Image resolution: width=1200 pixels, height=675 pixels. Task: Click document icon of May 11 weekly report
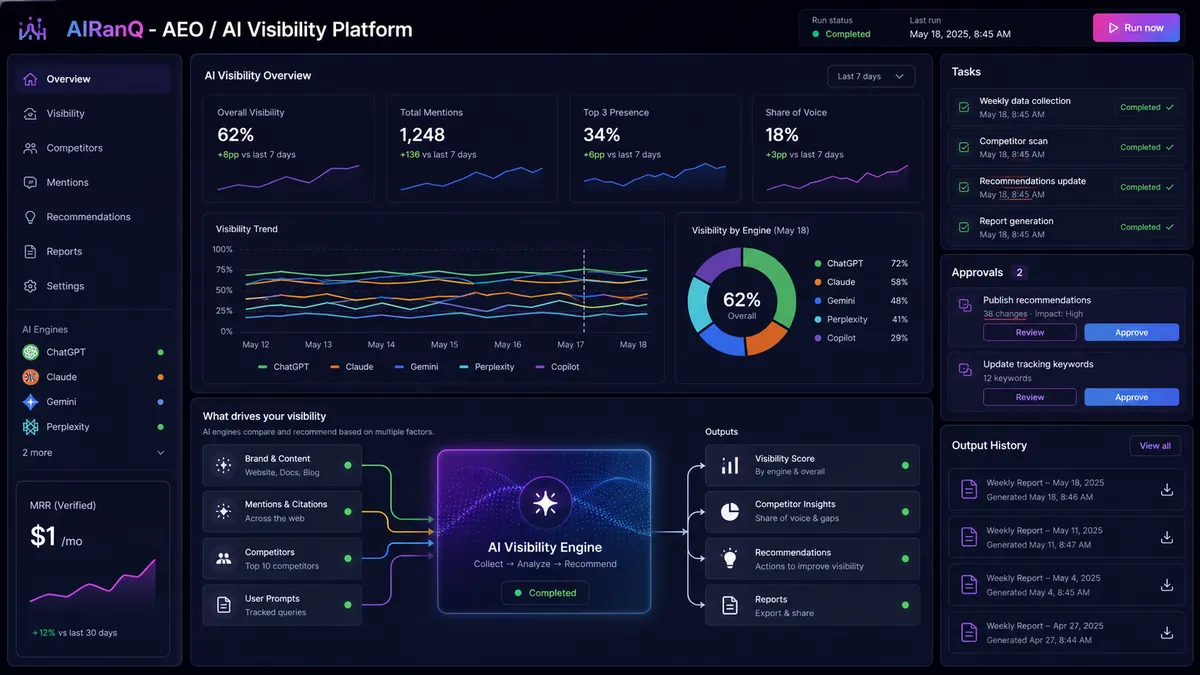click(968, 537)
